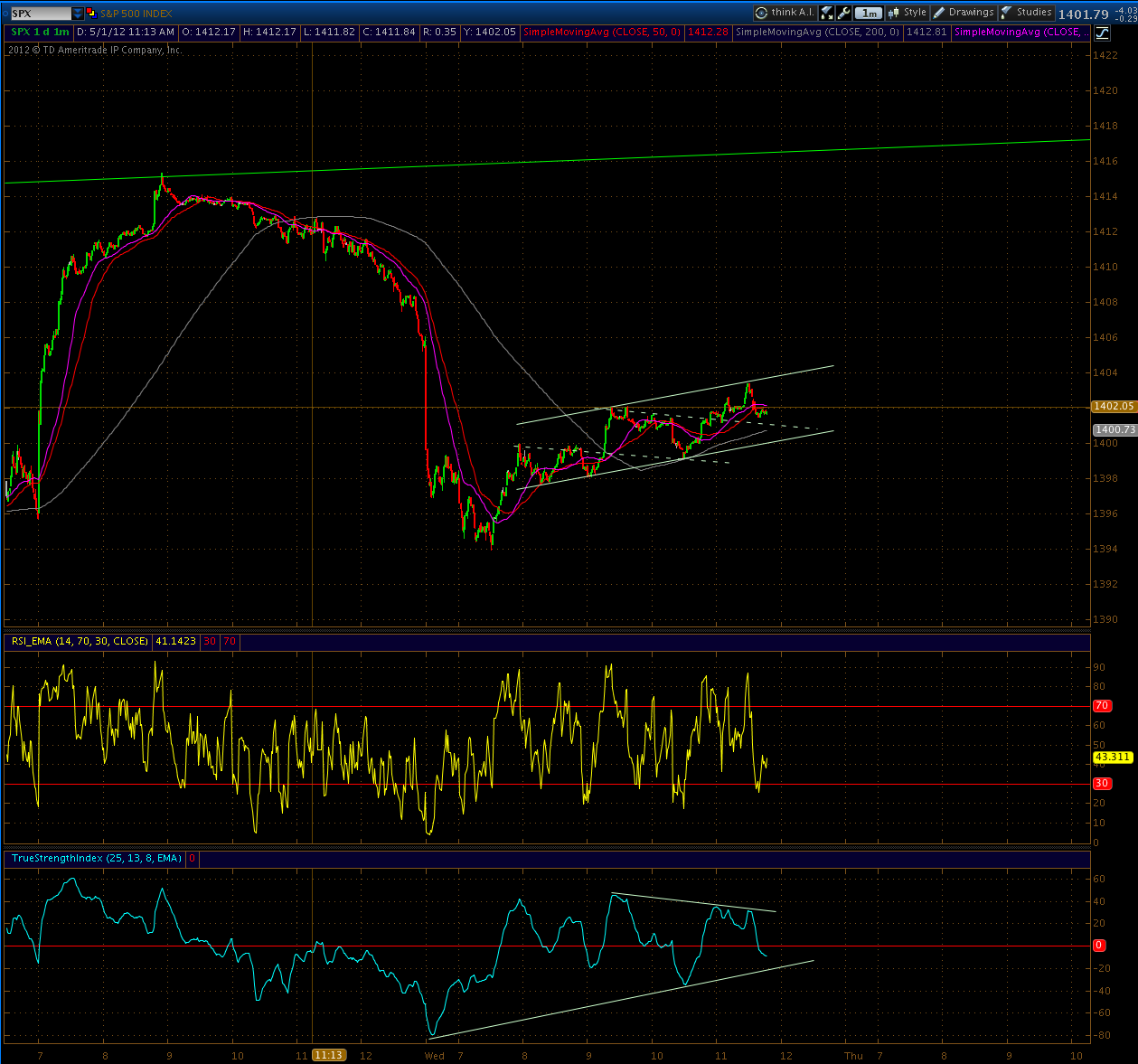Open the Studies menu

pos(1027,13)
